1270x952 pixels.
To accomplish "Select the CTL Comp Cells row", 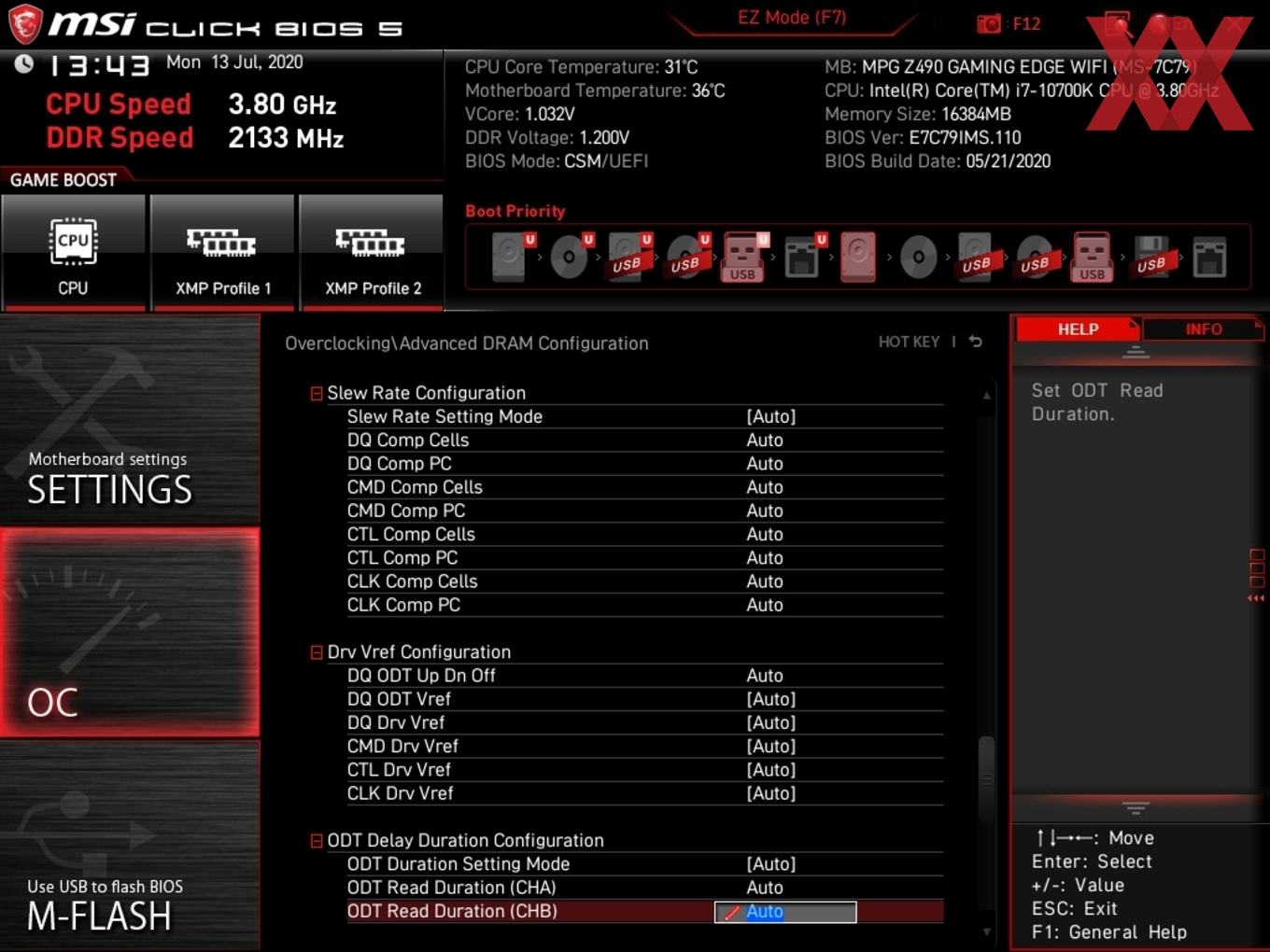I will click(644, 534).
